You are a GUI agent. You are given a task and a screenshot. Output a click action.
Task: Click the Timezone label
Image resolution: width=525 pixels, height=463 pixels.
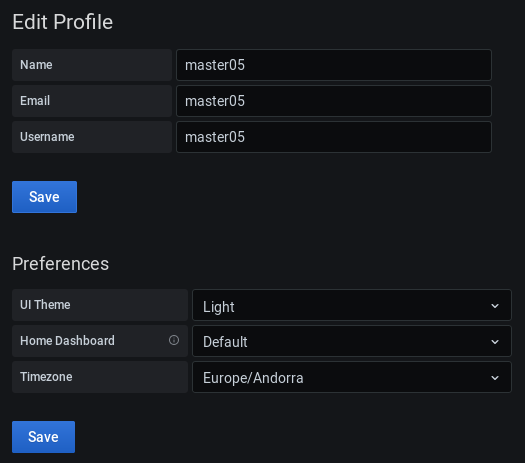pyautogui.click(x=46, y=377)
